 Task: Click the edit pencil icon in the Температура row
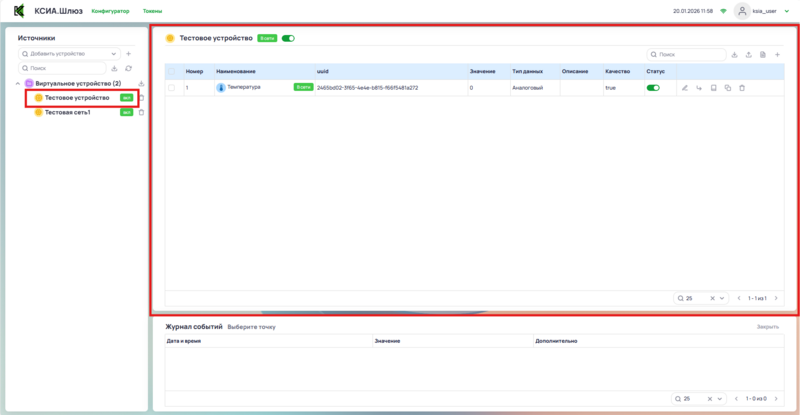point(685,88)
